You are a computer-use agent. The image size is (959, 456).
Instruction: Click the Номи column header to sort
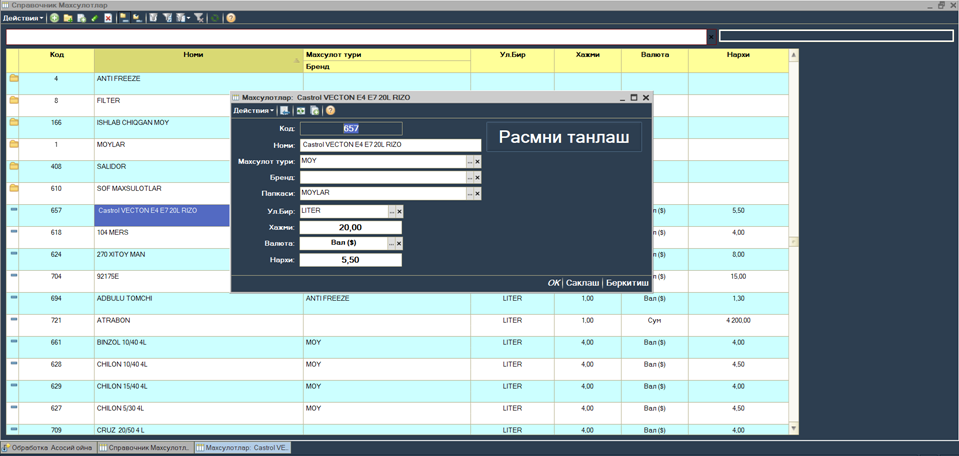193,55
